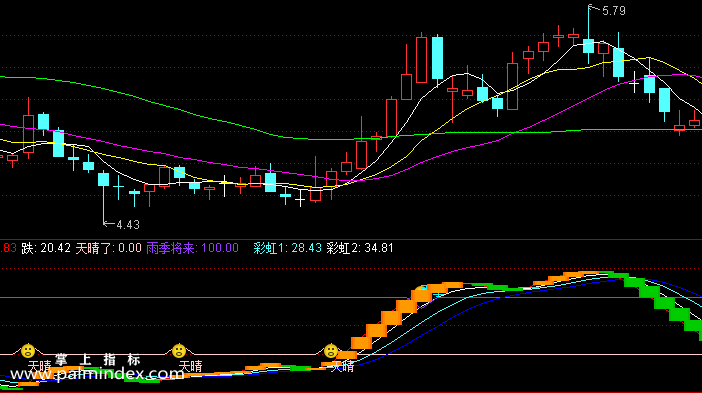Click the 掌上指标 watermark text

coord(98,359)
